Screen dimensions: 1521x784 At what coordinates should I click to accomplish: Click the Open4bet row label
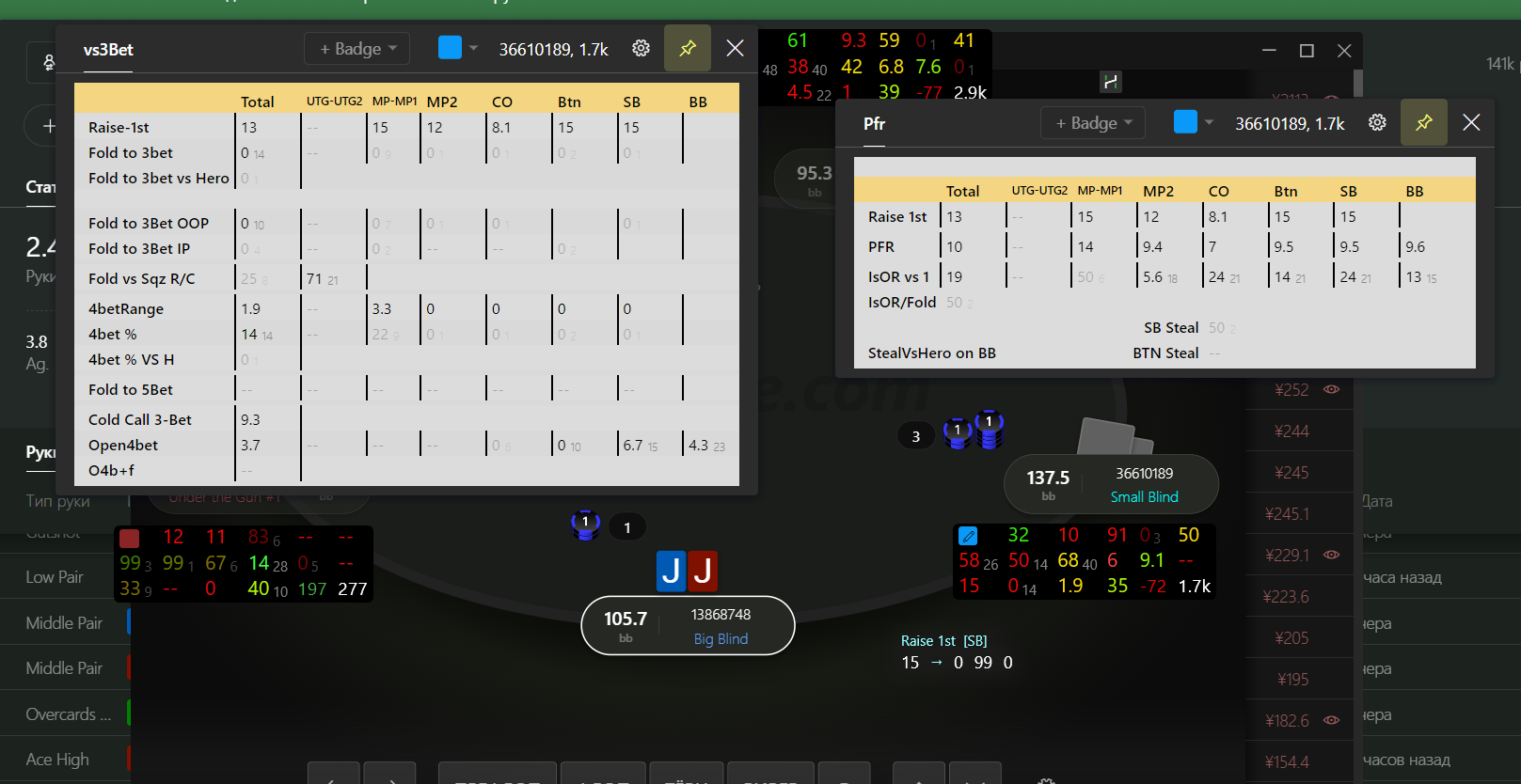click(123, 446)
